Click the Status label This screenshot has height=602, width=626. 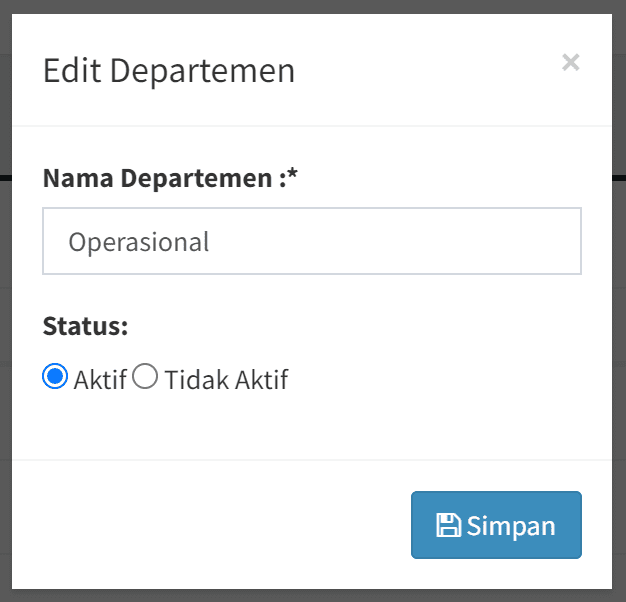(x=86, y=326)
